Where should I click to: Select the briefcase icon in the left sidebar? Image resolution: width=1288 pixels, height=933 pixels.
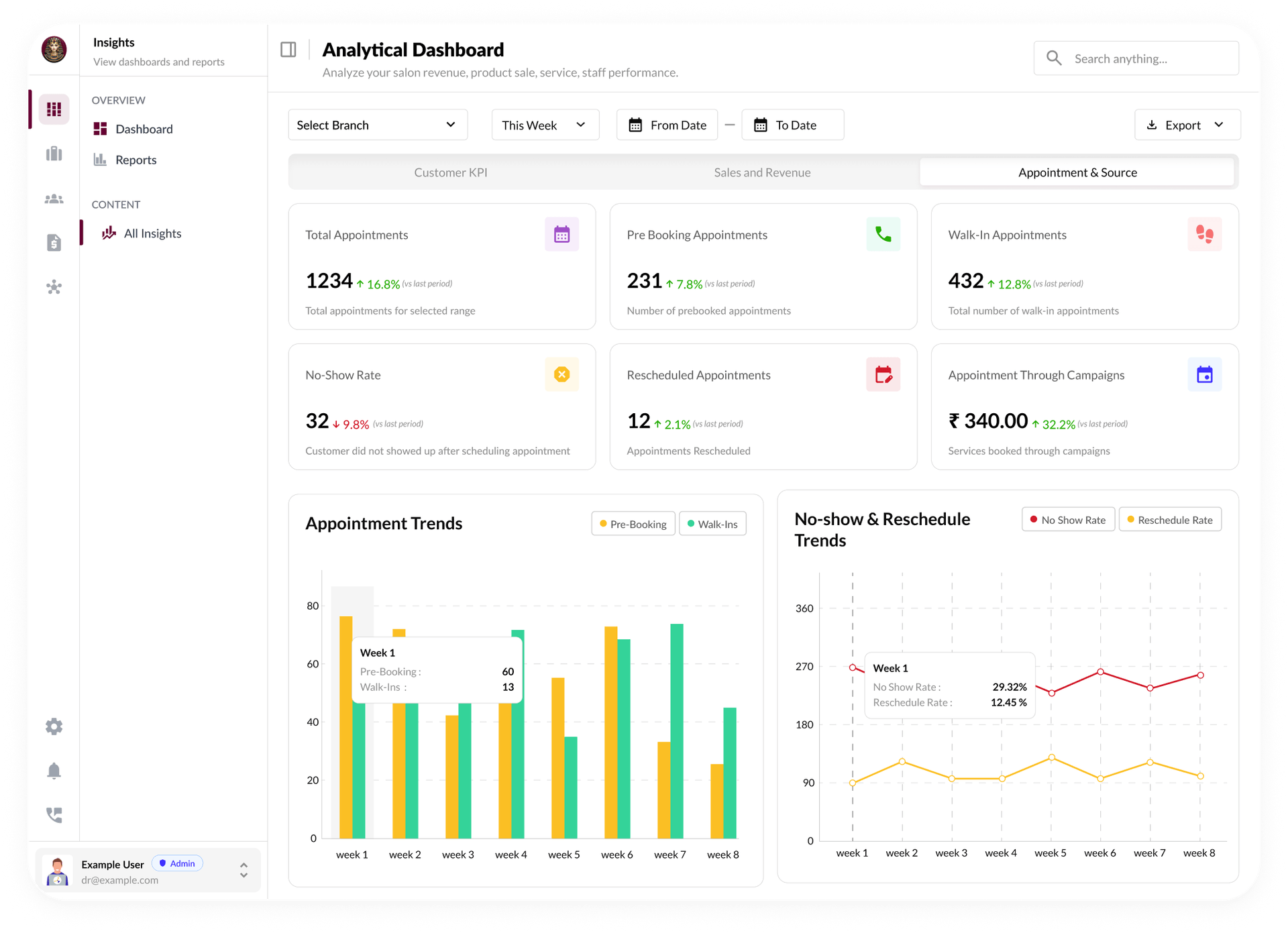tap(54, 154)
